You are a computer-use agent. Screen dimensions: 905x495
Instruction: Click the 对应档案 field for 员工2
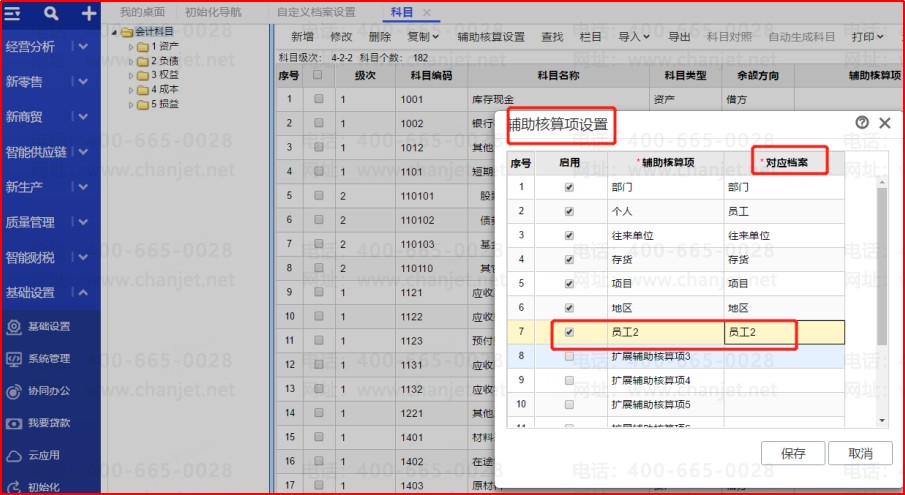pos(783,332)
